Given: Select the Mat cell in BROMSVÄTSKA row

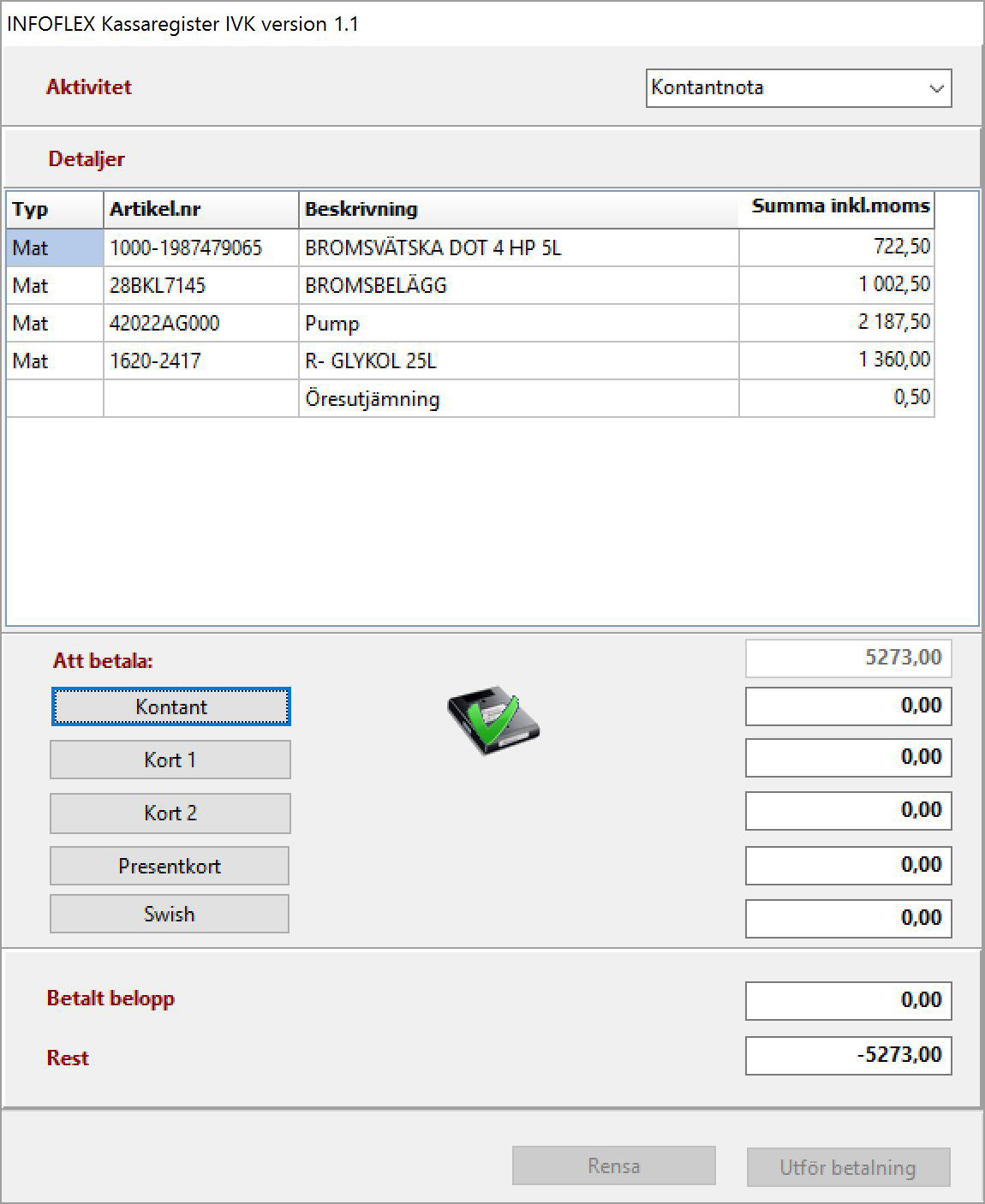Looking at the screenshot, I should [x=55, y=248].
